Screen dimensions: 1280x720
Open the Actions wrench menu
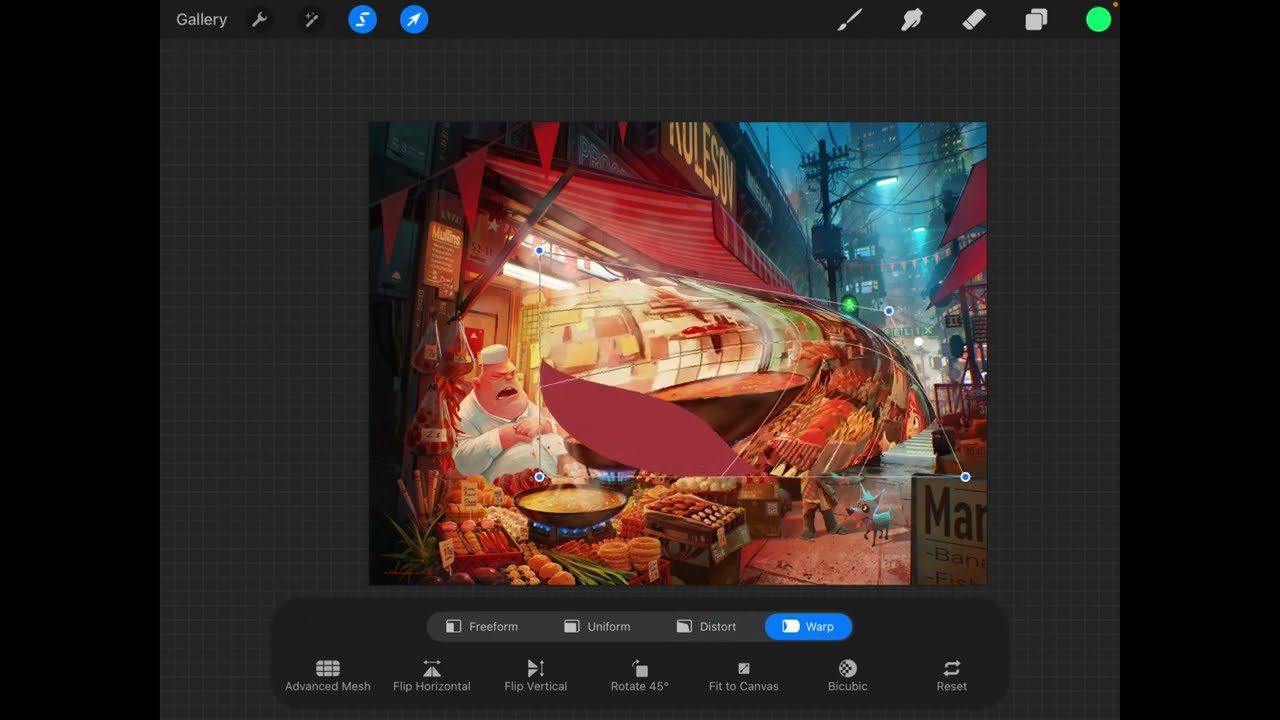[x=259, y=19]
